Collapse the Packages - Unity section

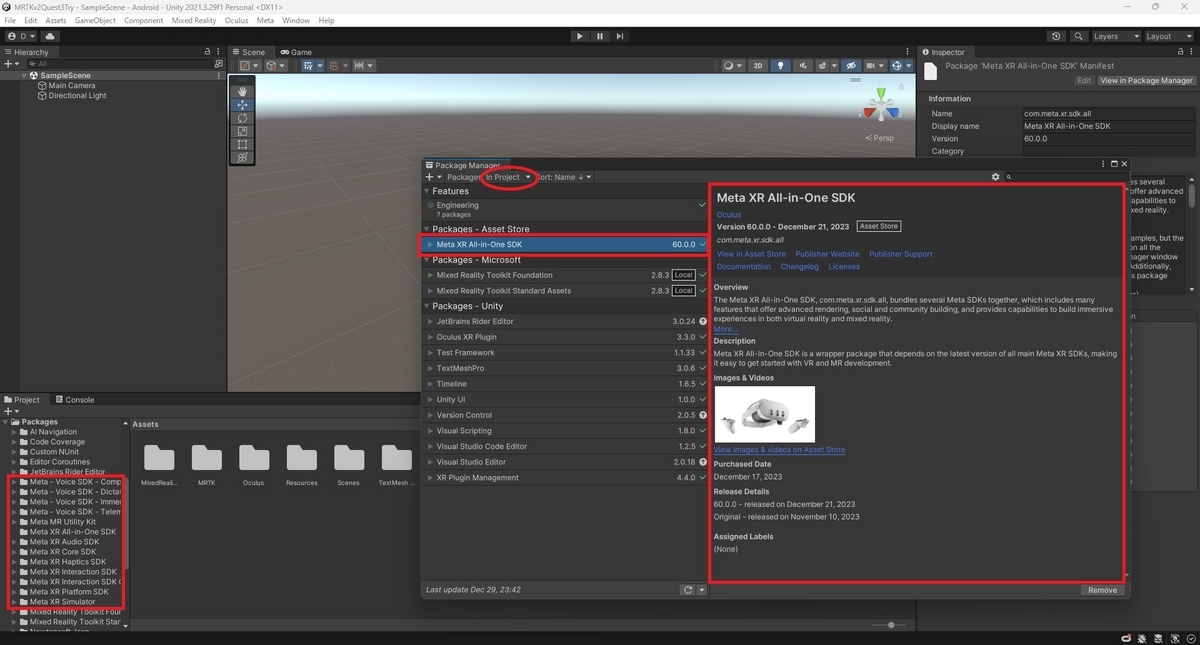pyautogui.click(x=426, y=306)
